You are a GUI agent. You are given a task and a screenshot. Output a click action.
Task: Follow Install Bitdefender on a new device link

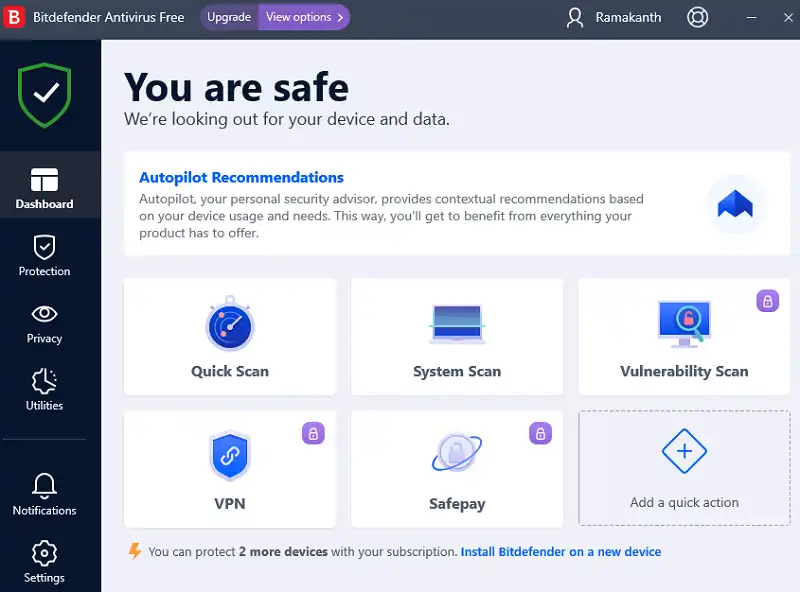click(560, 552)
